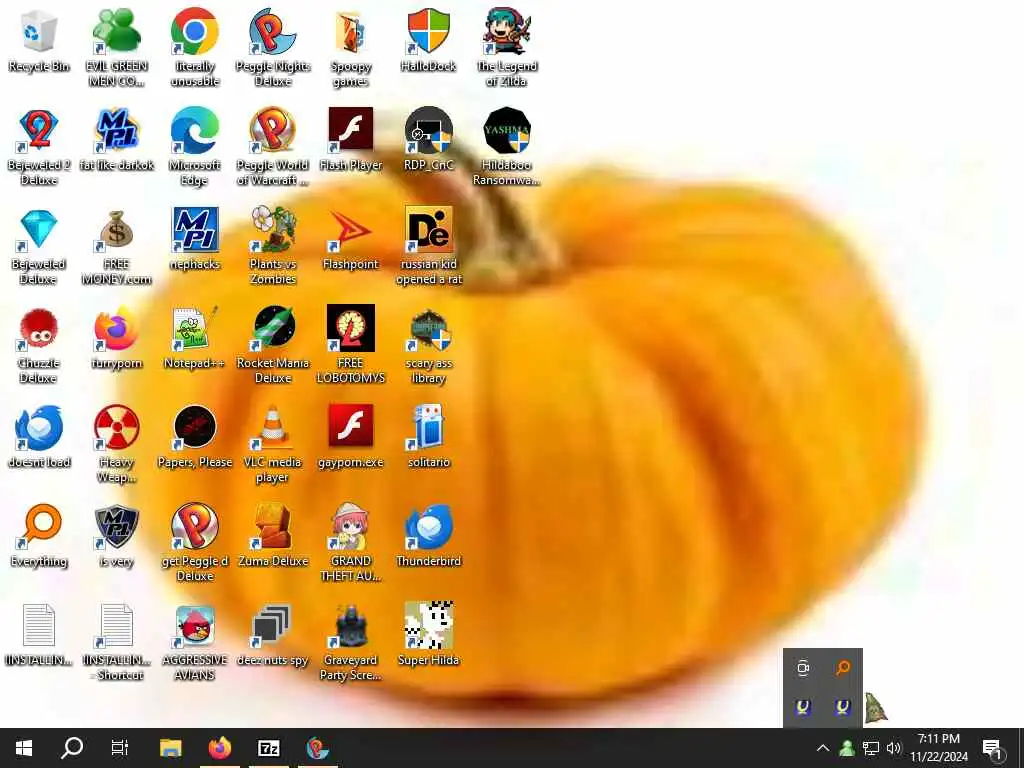1024x768 pixels.
Task: Switch to 7-Zip on the taskbar
Action: pyautogui.click(x=269, y=748)
